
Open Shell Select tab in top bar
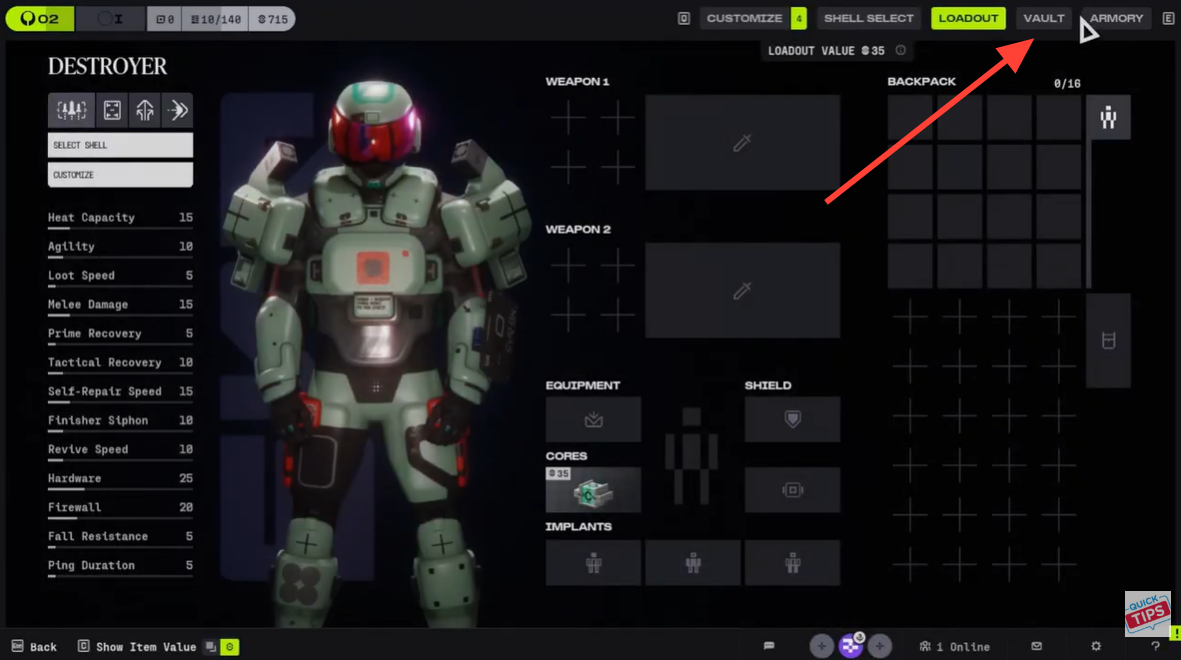pos(868,18)
